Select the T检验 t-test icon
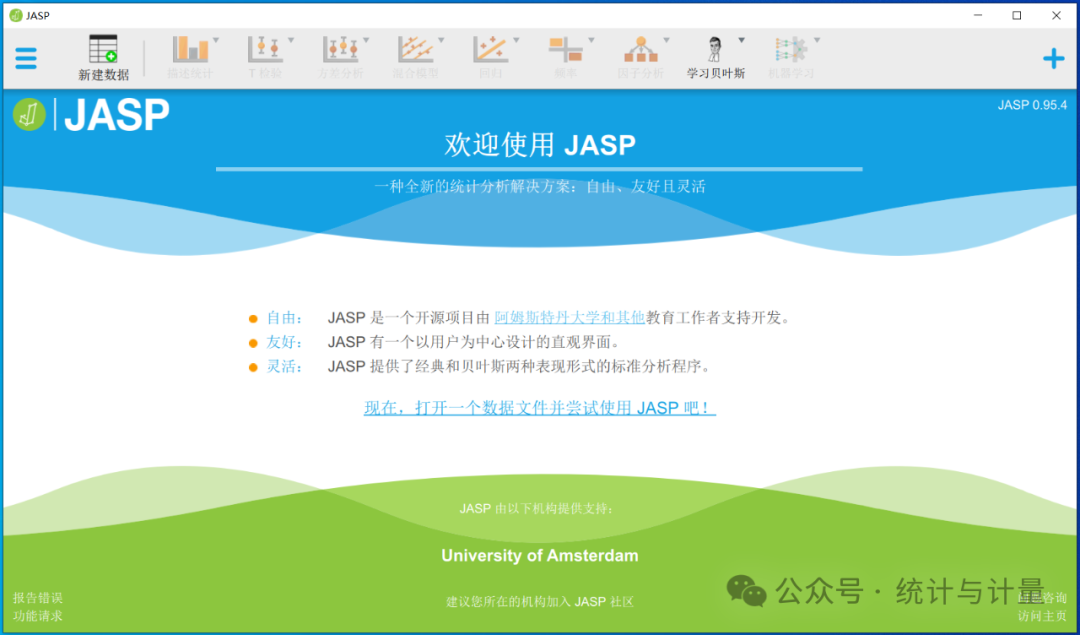Image resolution: width=1080 pixels, height=635 pixels. [266, 58]
